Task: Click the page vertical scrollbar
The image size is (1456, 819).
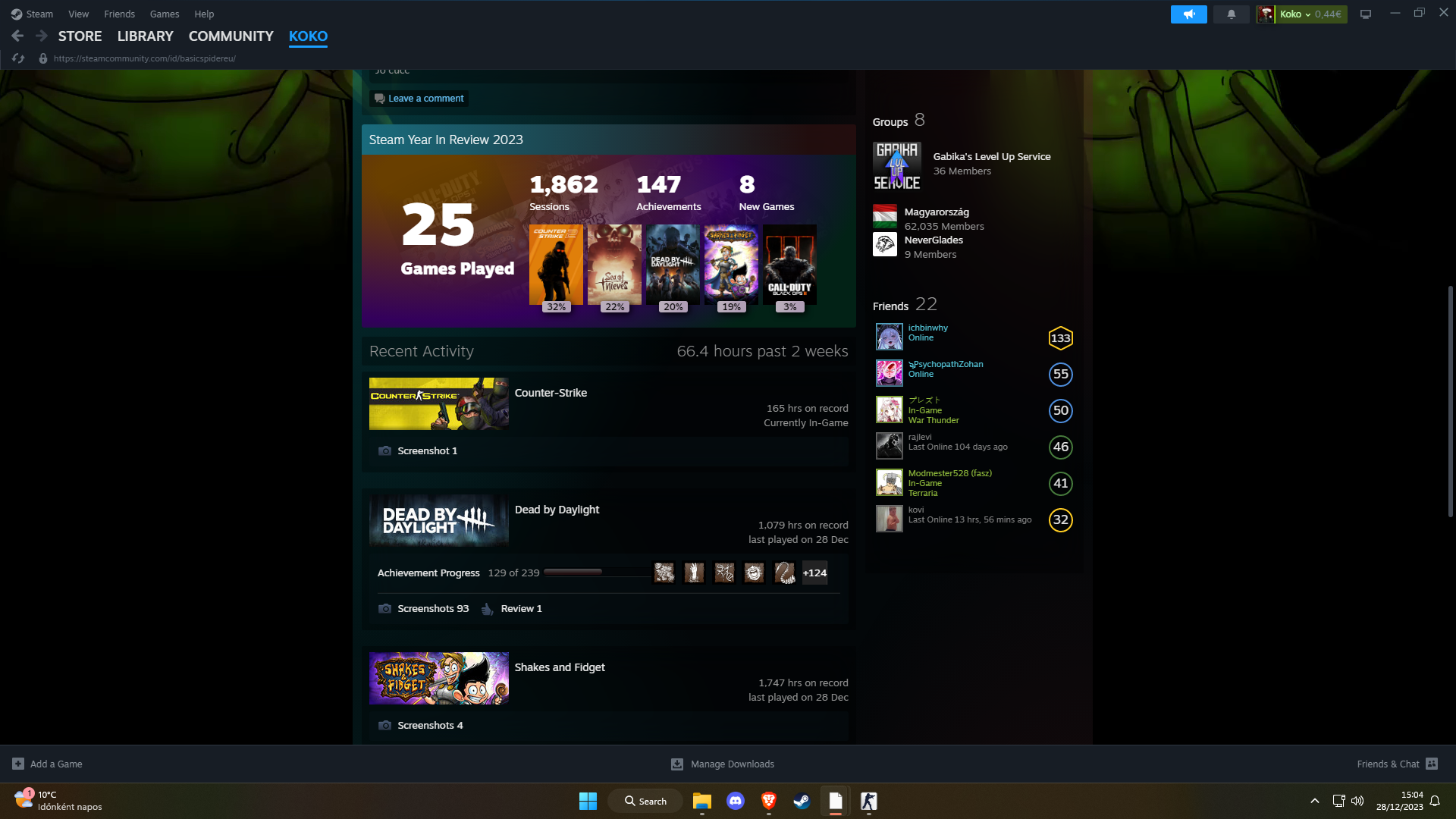Action: coord(1450,402)
